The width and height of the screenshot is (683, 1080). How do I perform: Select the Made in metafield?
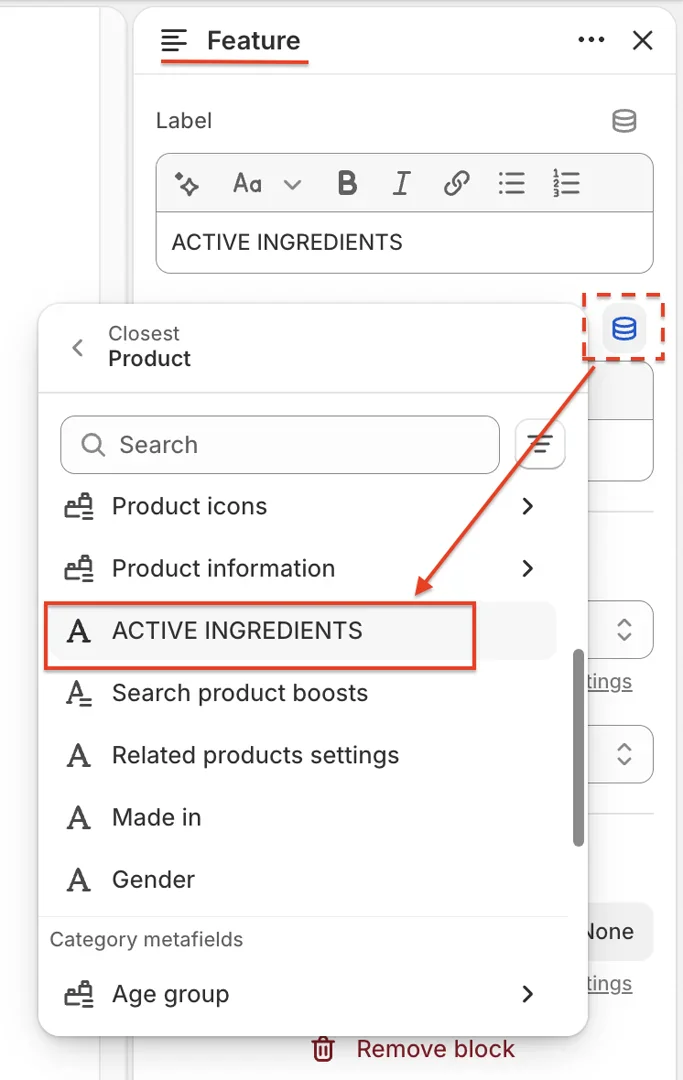pos(157,817)
